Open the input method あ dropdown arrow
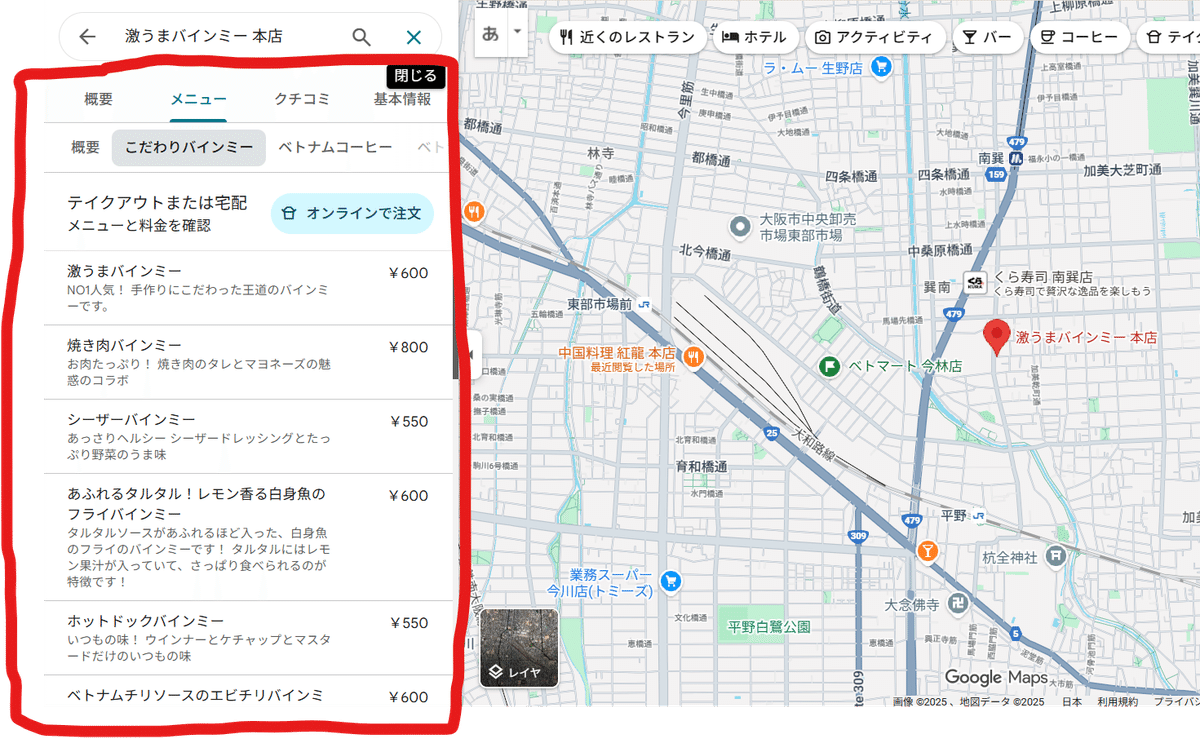The width and height of the screenshot is (1200, 738). (517, 33)
